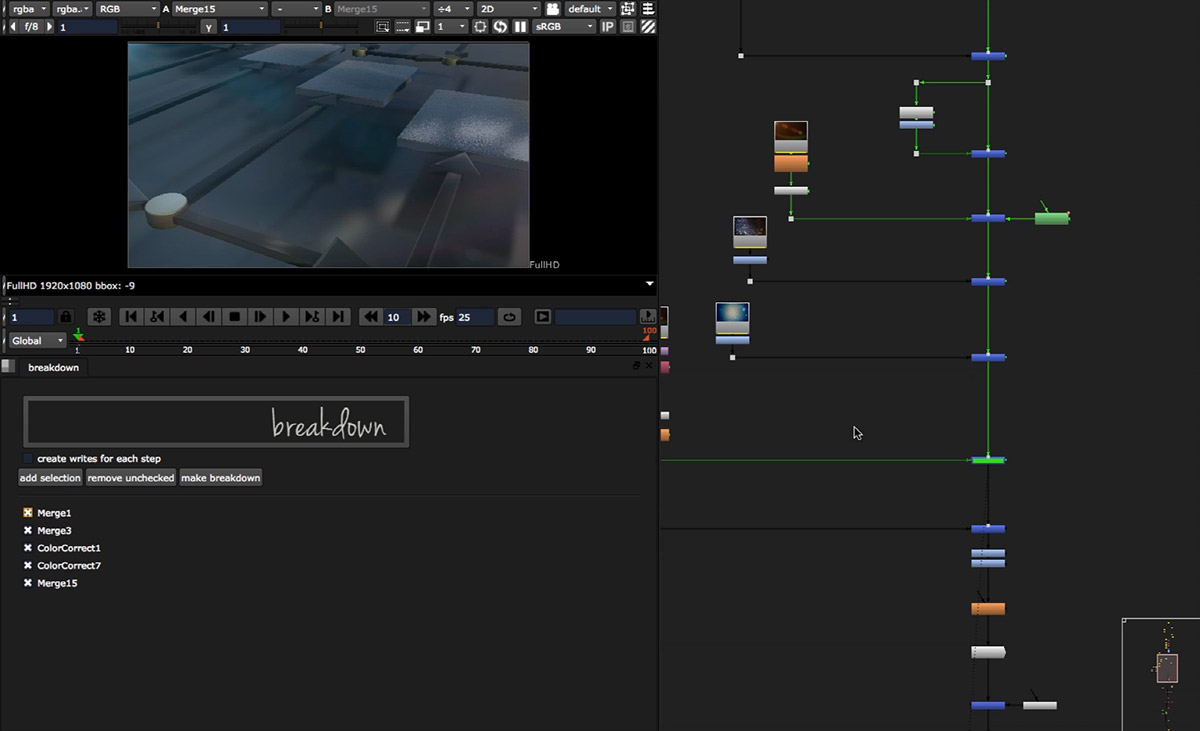Toggle the IP input process button

[607, 27]
